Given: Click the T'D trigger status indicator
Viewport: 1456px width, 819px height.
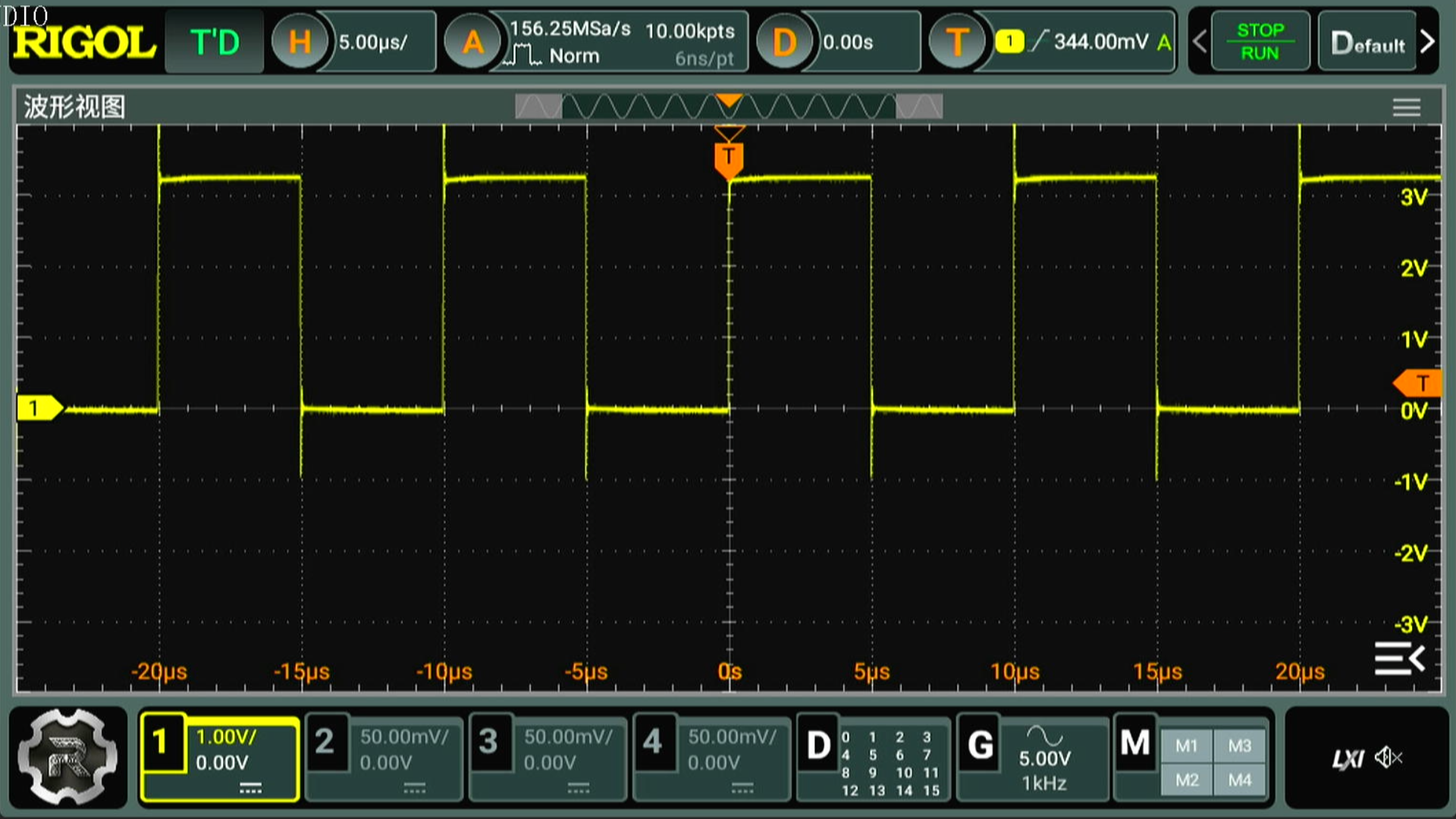Looking at the screenshot, I should click(x=215, y=42).
